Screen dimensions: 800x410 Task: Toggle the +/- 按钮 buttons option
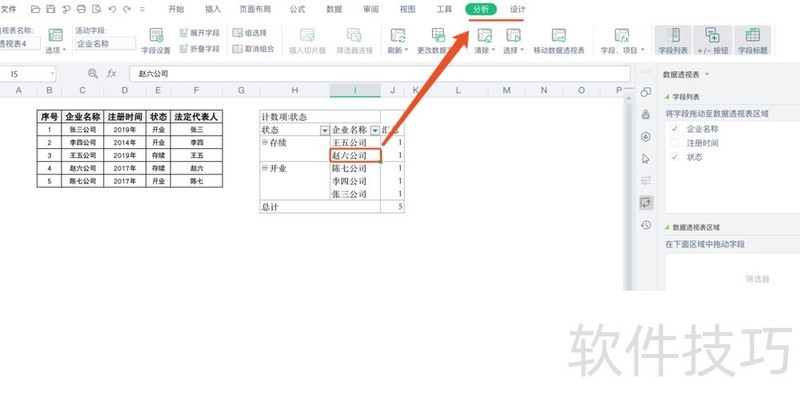pyautogui.click(x=713, y=40)
